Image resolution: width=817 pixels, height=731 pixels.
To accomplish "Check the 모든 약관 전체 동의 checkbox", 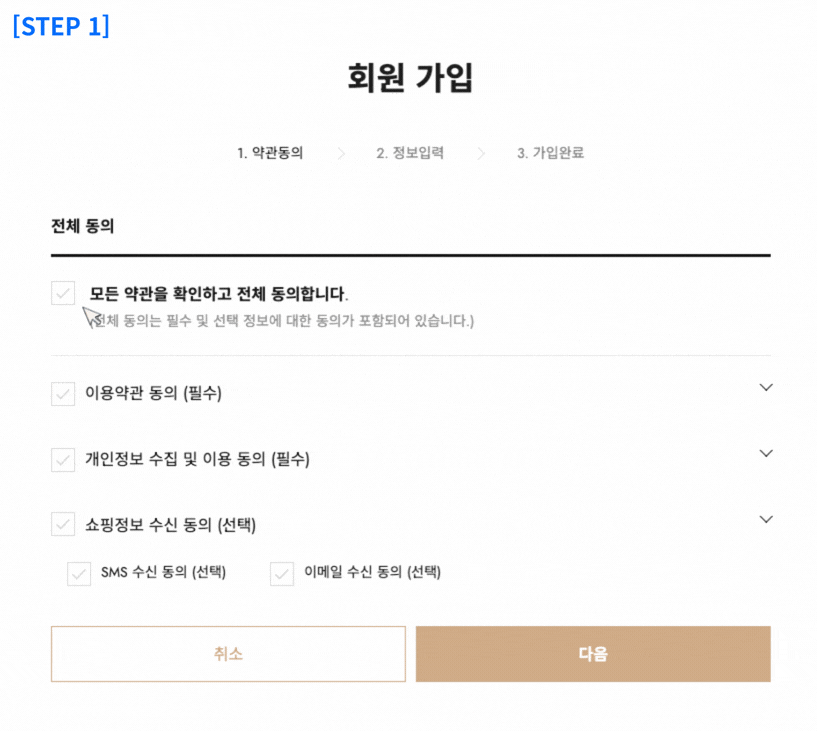I will coord(63,292).
